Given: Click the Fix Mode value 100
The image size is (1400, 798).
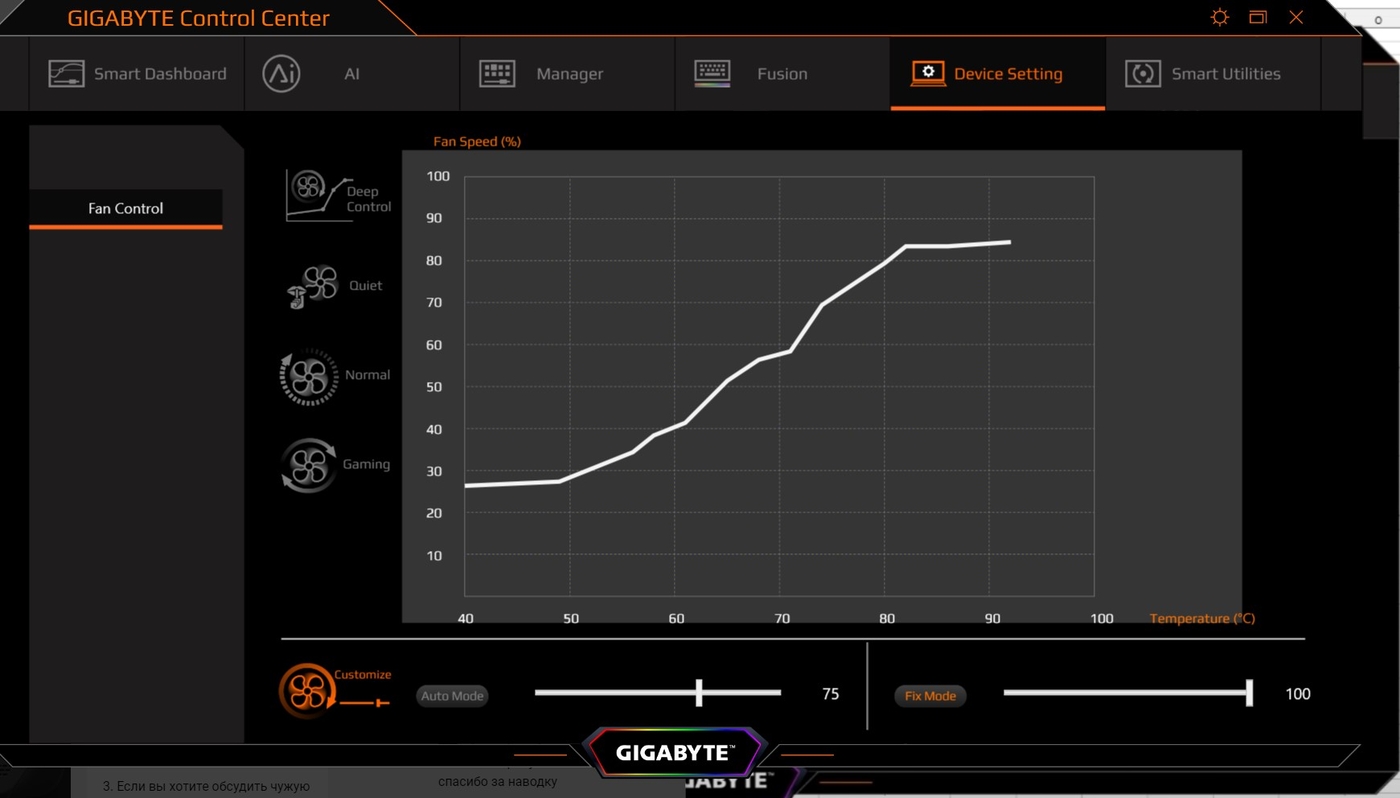Looking at the screenshot, I should (1297, 694).
